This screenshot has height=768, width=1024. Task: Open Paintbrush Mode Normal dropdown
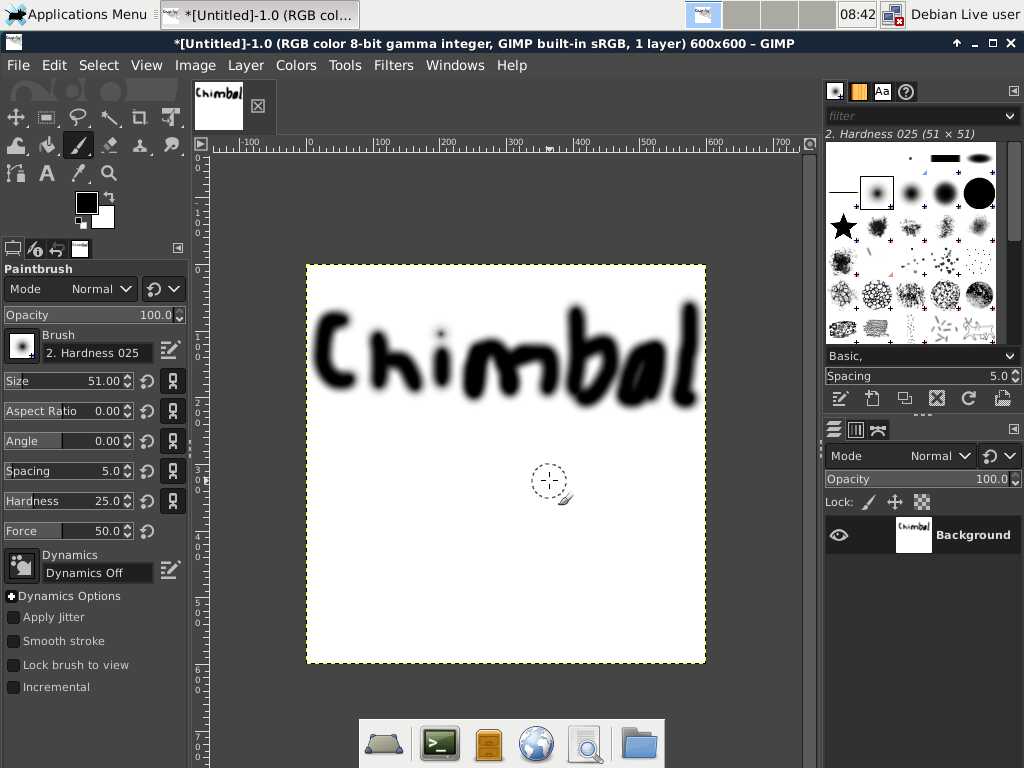(71, 289)
